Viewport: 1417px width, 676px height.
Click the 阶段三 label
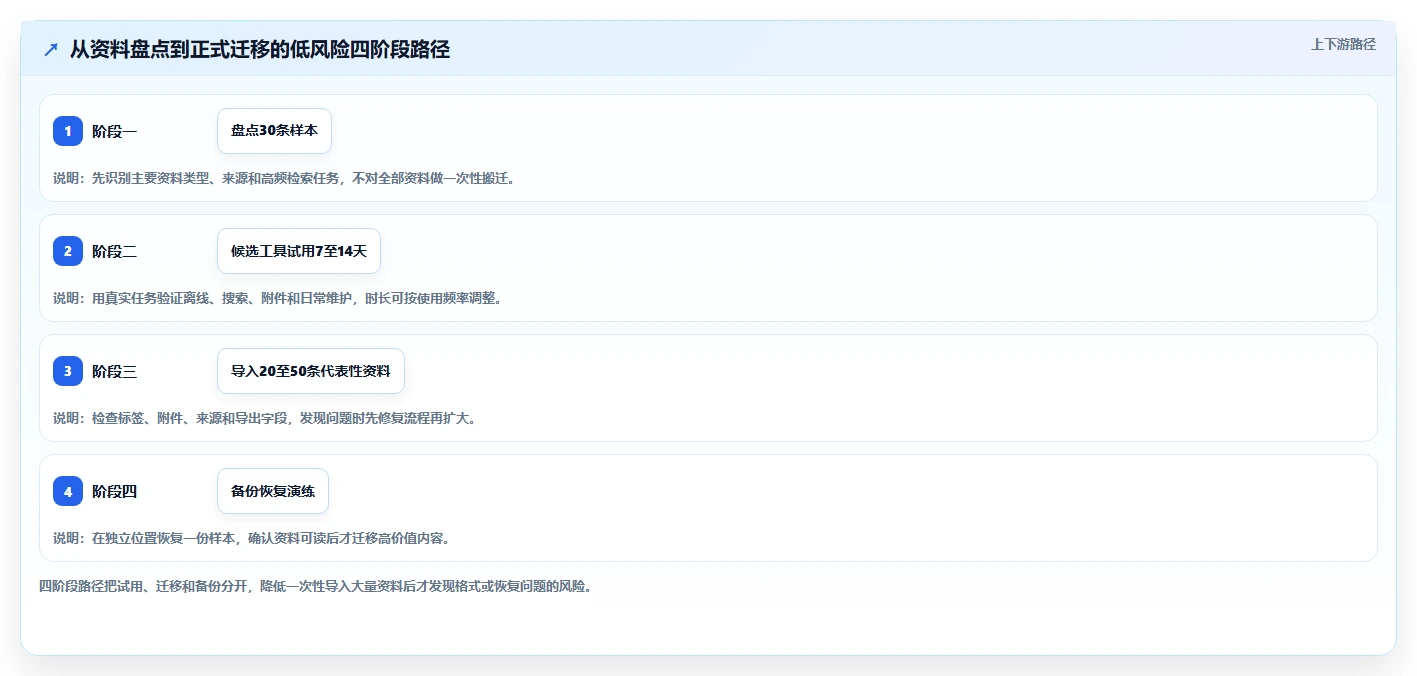[x=114, y=371]
